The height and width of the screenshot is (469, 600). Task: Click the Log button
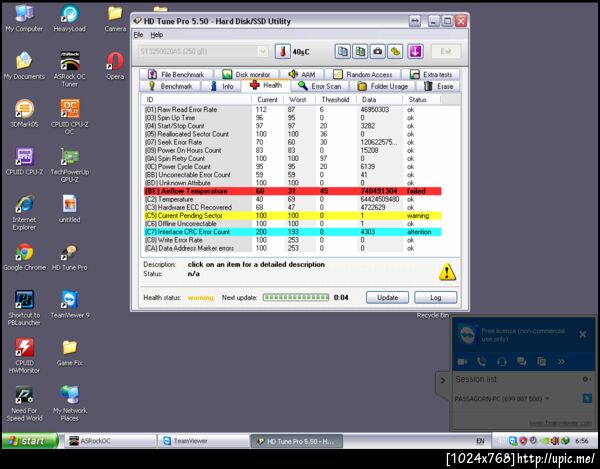pyautogui.click(x=435, y=297)
